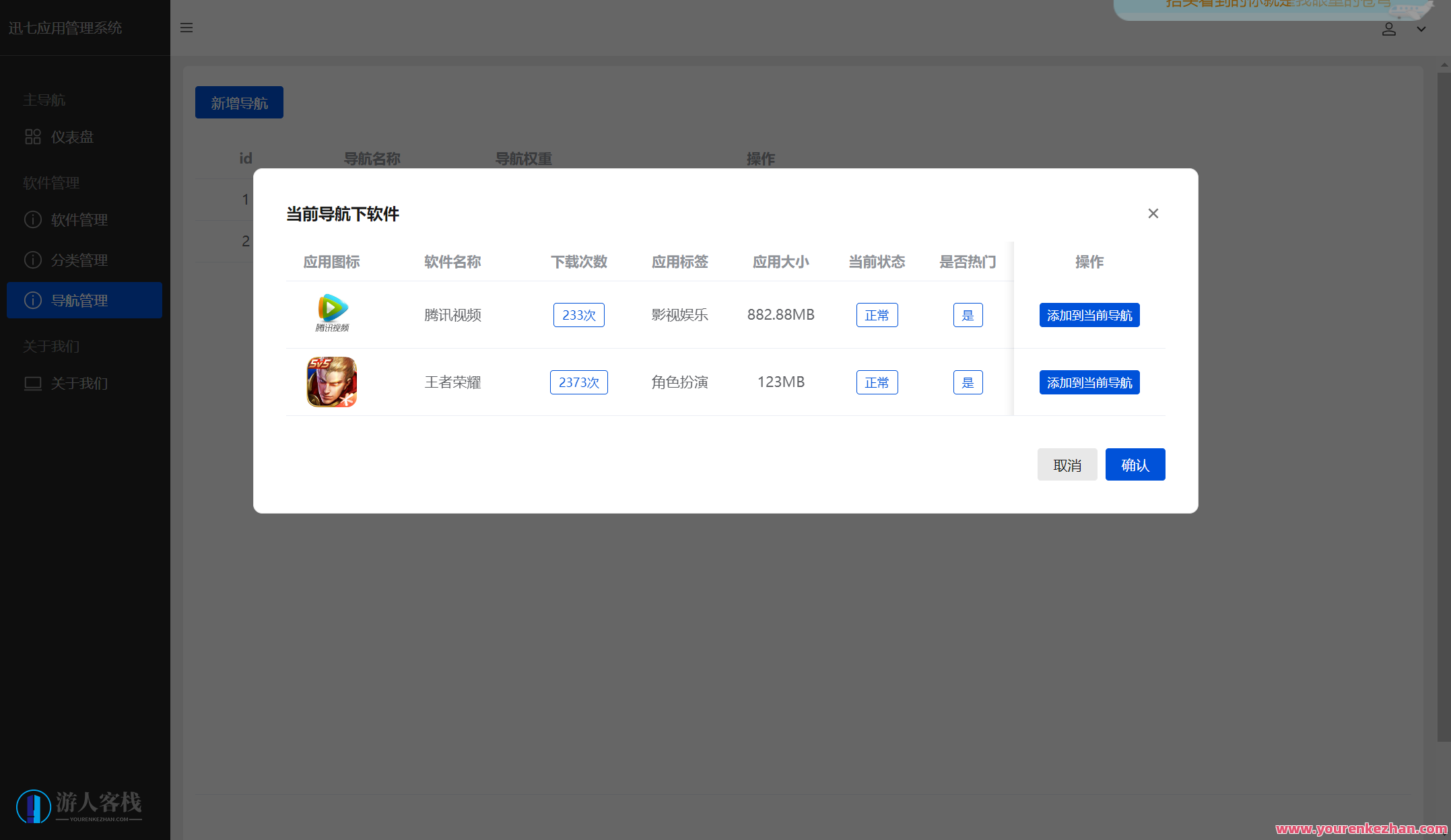This screenshot has height=840, width=1451.
Task: Click 是 hot tag for 王者荣耀
Action: 968,382
